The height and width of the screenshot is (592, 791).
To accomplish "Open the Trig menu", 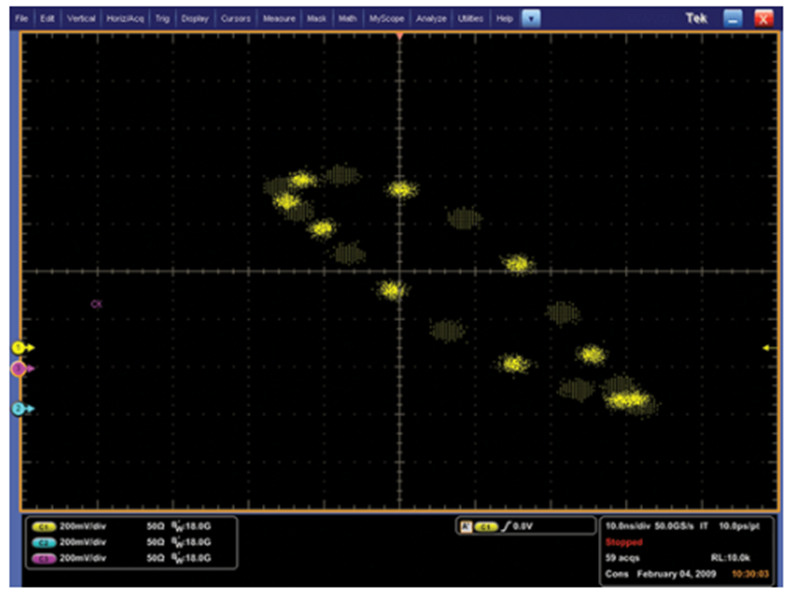I will tap(162, 19).
